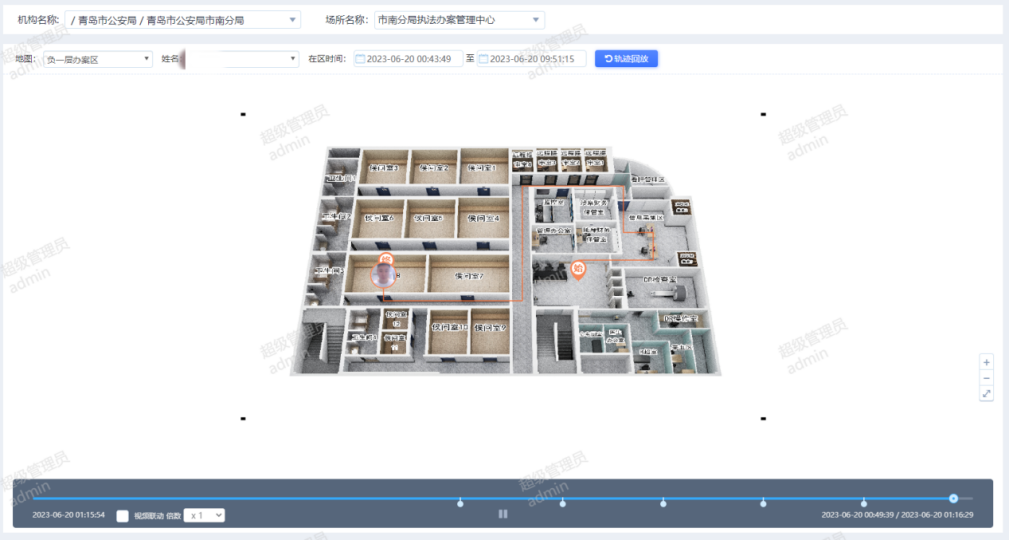The width and height of the screenshot is (1009, 540).
Task: Click the calendar icon of the start time field
Action: tap(360, 59)
